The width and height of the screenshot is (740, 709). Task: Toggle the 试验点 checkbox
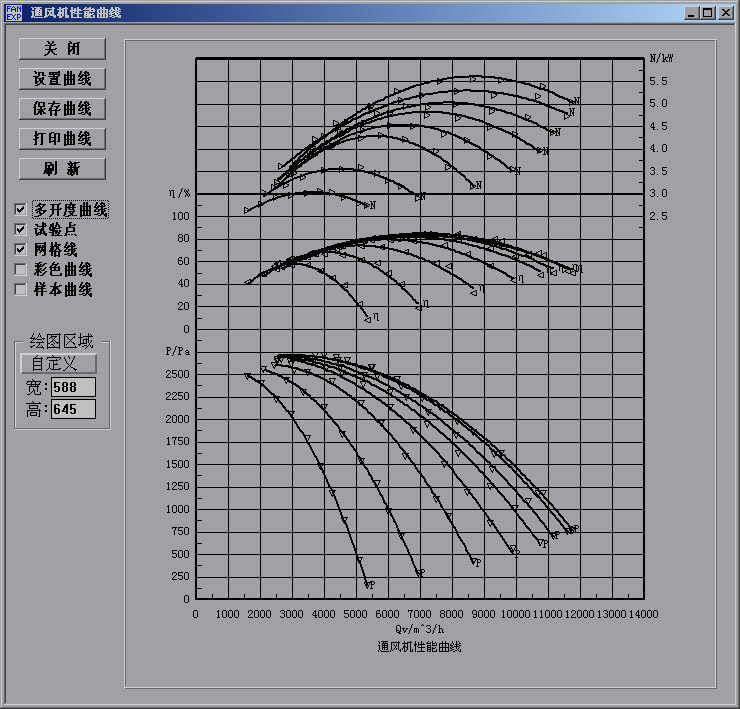tap(21, 230)
